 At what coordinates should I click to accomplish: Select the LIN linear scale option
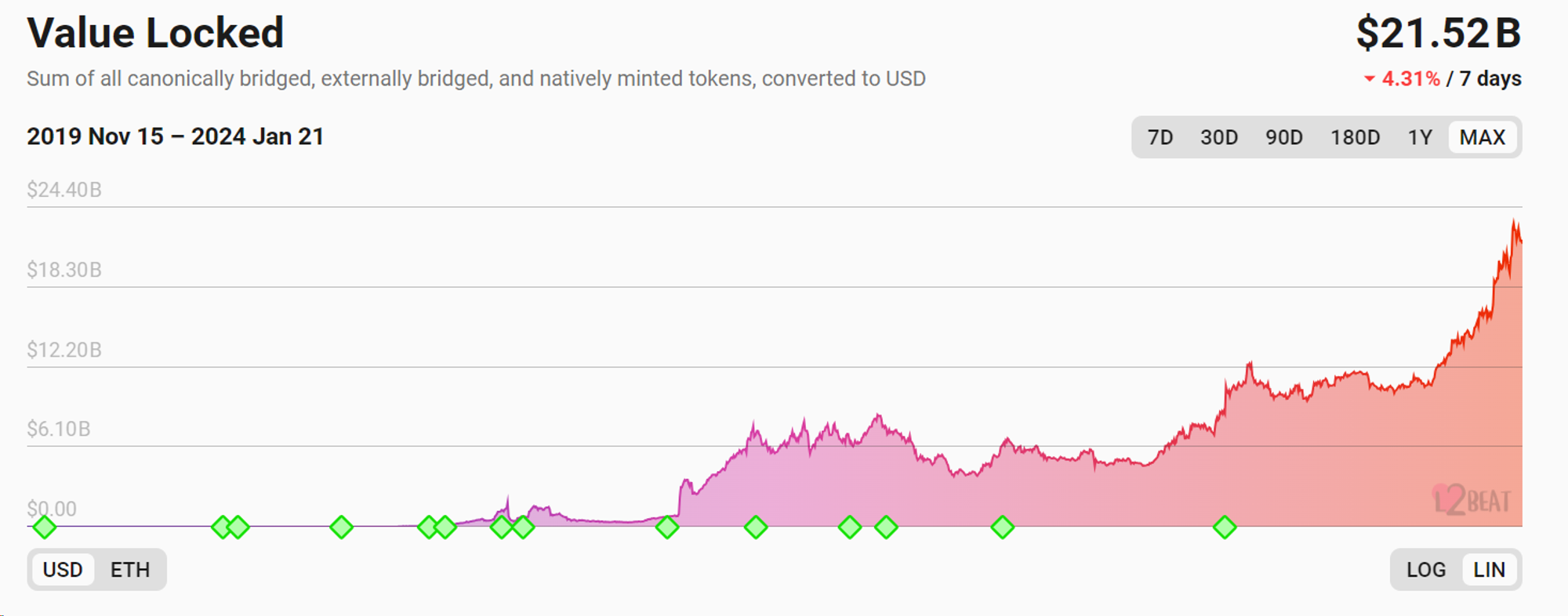1489,570
